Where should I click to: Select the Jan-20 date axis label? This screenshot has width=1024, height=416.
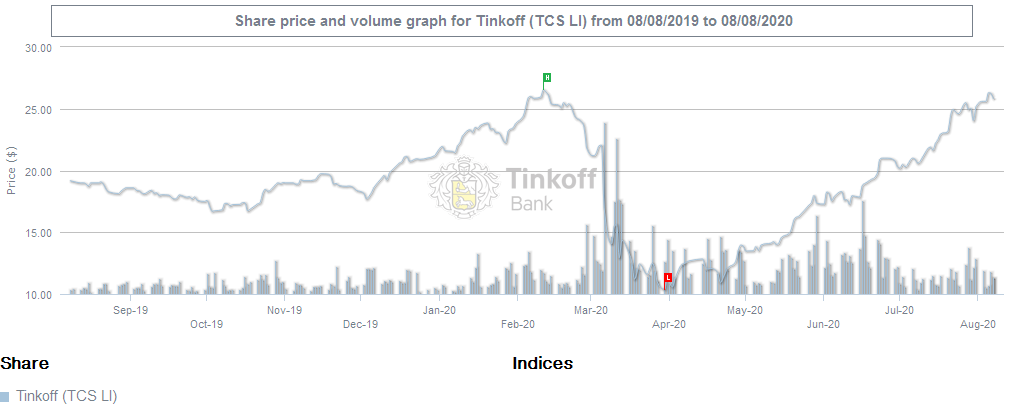point(440,310)
